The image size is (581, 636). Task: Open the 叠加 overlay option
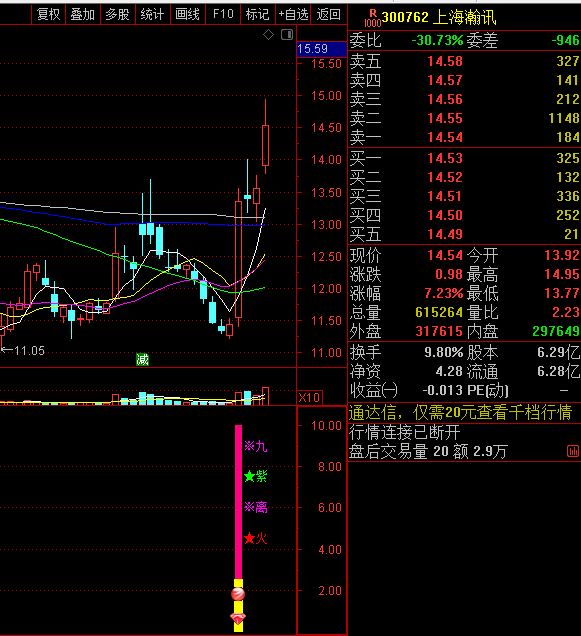83,15
